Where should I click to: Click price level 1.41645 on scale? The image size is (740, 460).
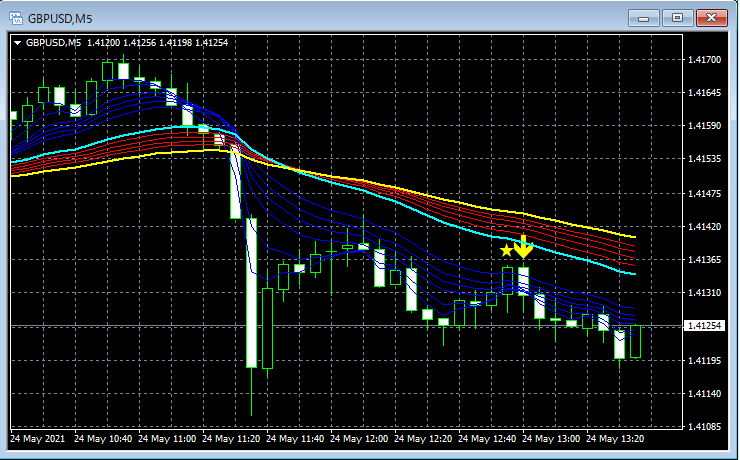705,92
